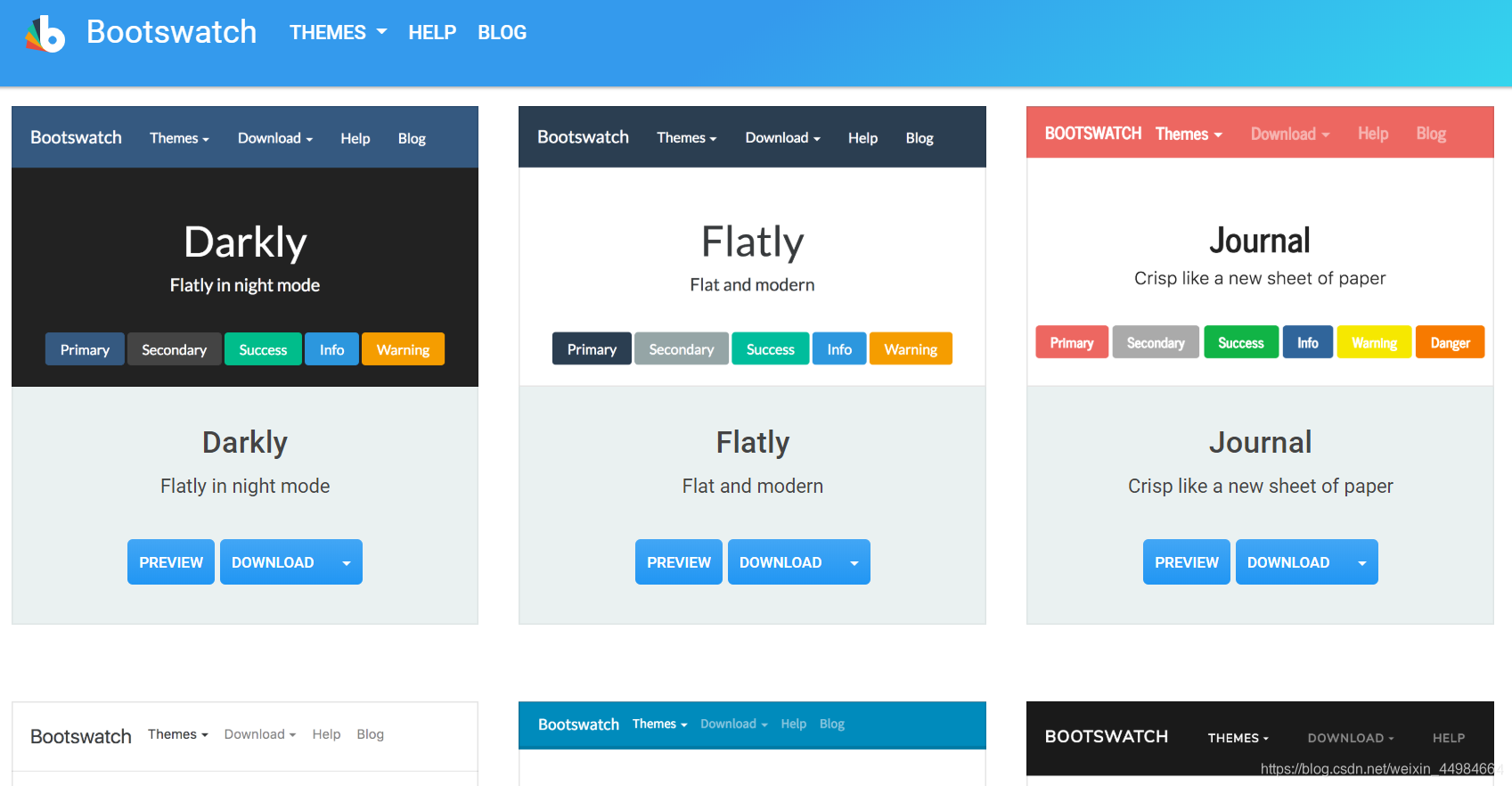Click the large Journal preview heading
Image resolution: width=1512 pixels, height=786 pixels.
tap(1260, 241)
